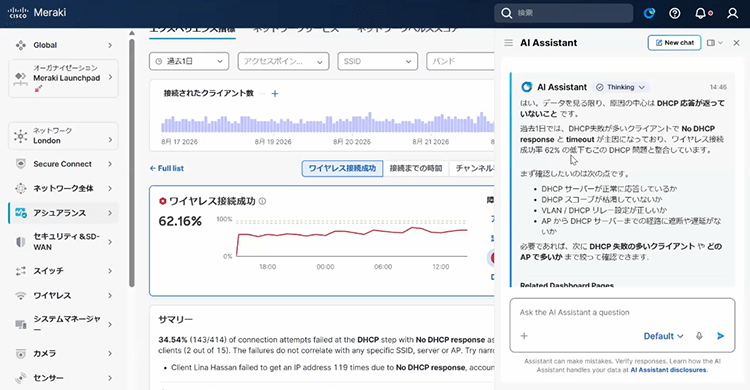Expand the Thinking disclosure in AI Assistant
Image resolution: width=750 pixels, height=390 pixels.
pyautogui.click(x=620, y=87)
